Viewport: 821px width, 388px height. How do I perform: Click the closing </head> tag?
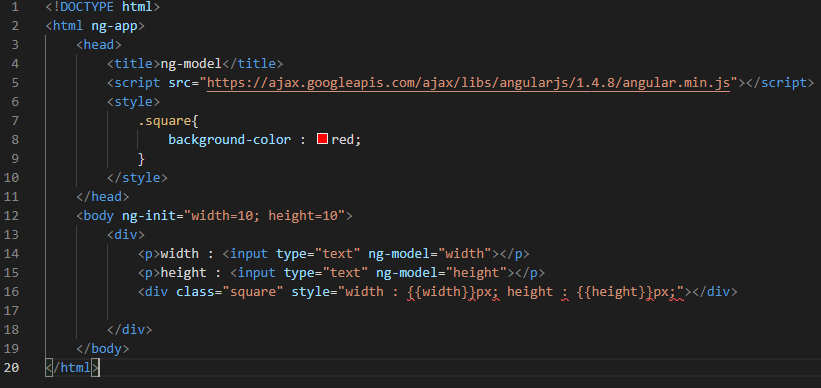pyautogui.click(x=103, y=196)
